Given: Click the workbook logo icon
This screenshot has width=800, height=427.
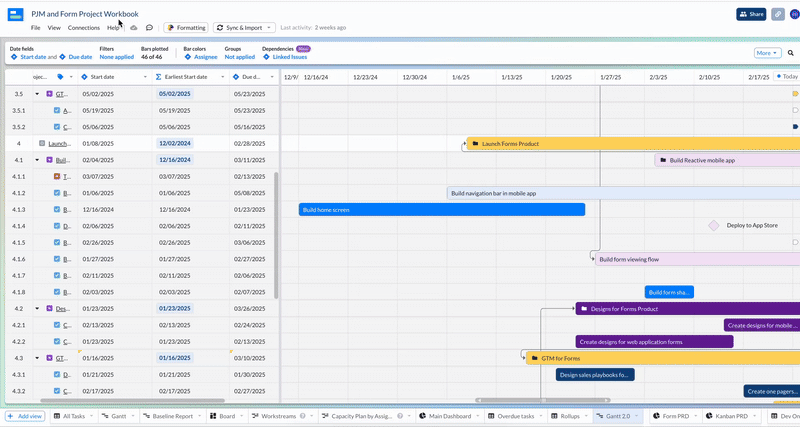Looking at the screenshot, I should click(15, 15).
